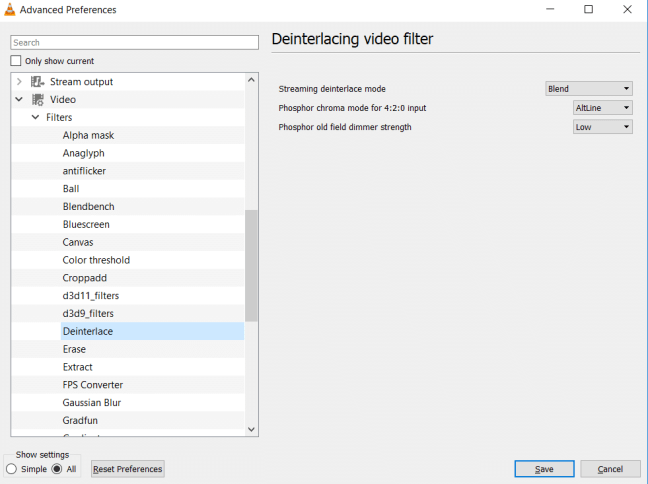Open the Streaming deinterlace mode dropdown

588,89
